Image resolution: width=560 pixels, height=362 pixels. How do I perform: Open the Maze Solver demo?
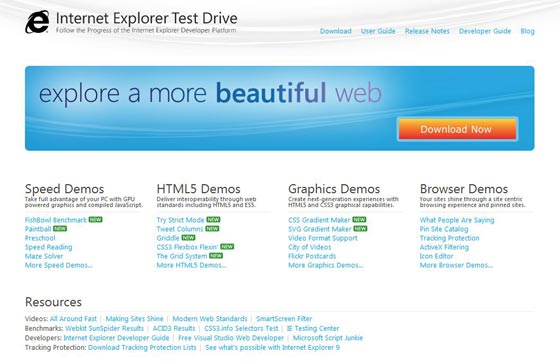pyautogui.click(x=44, y=256)
